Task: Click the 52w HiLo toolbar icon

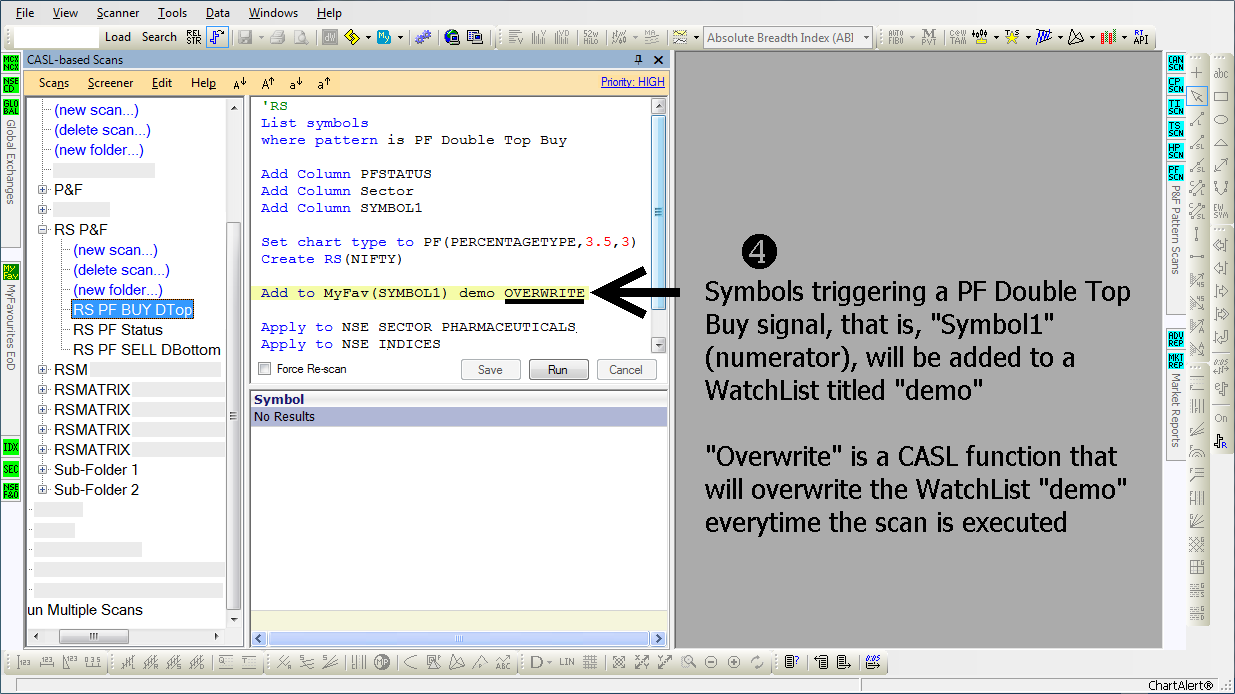Action: (591, 37)
